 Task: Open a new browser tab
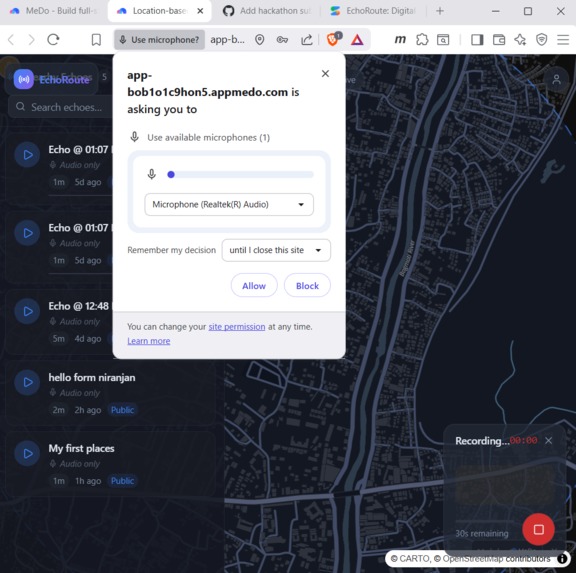pos(440,11)
